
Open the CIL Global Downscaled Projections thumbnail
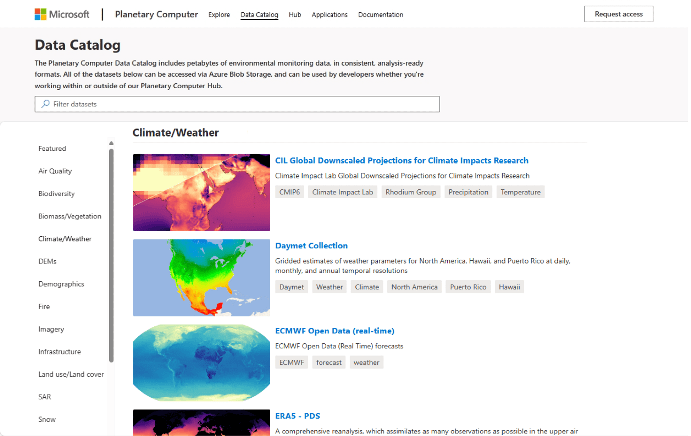(201, 192)
